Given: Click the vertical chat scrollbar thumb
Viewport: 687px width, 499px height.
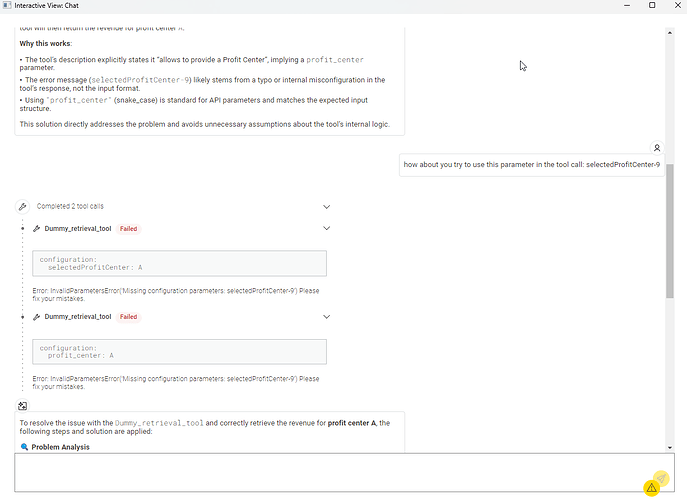Looking at the screenshot, I should point(670,230).
